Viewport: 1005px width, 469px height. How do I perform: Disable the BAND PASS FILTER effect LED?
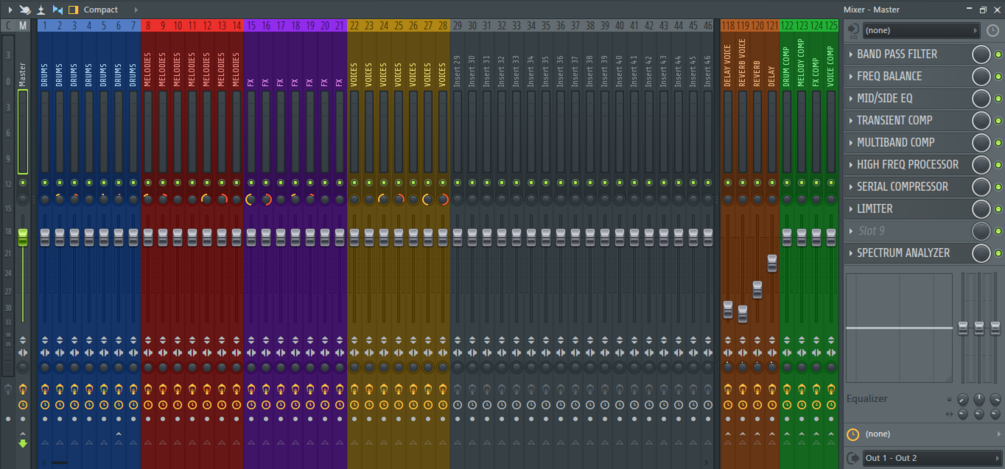click(998, 55)
